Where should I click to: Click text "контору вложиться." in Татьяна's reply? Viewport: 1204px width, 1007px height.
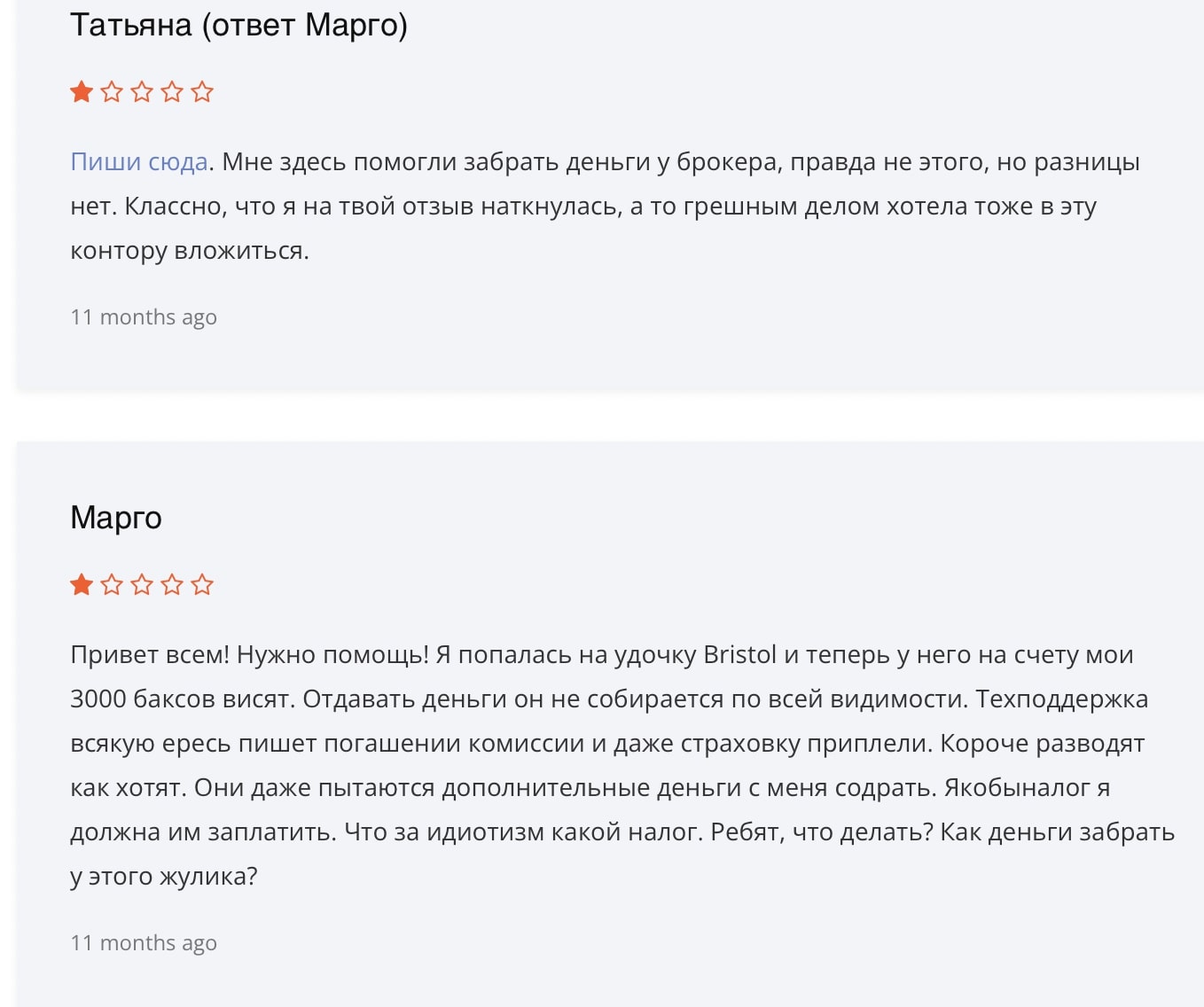click(x=190, y=251)
